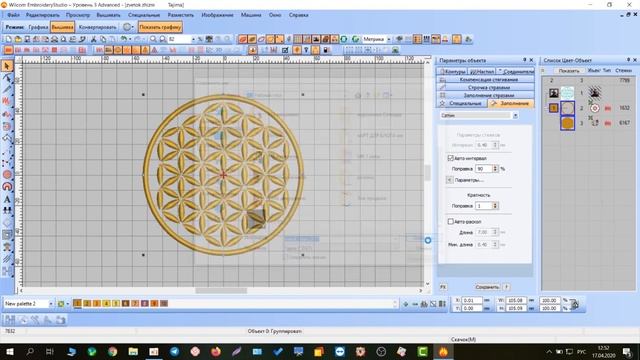
Task: Enable the Авто раскол checkbox
Action: 450,221
